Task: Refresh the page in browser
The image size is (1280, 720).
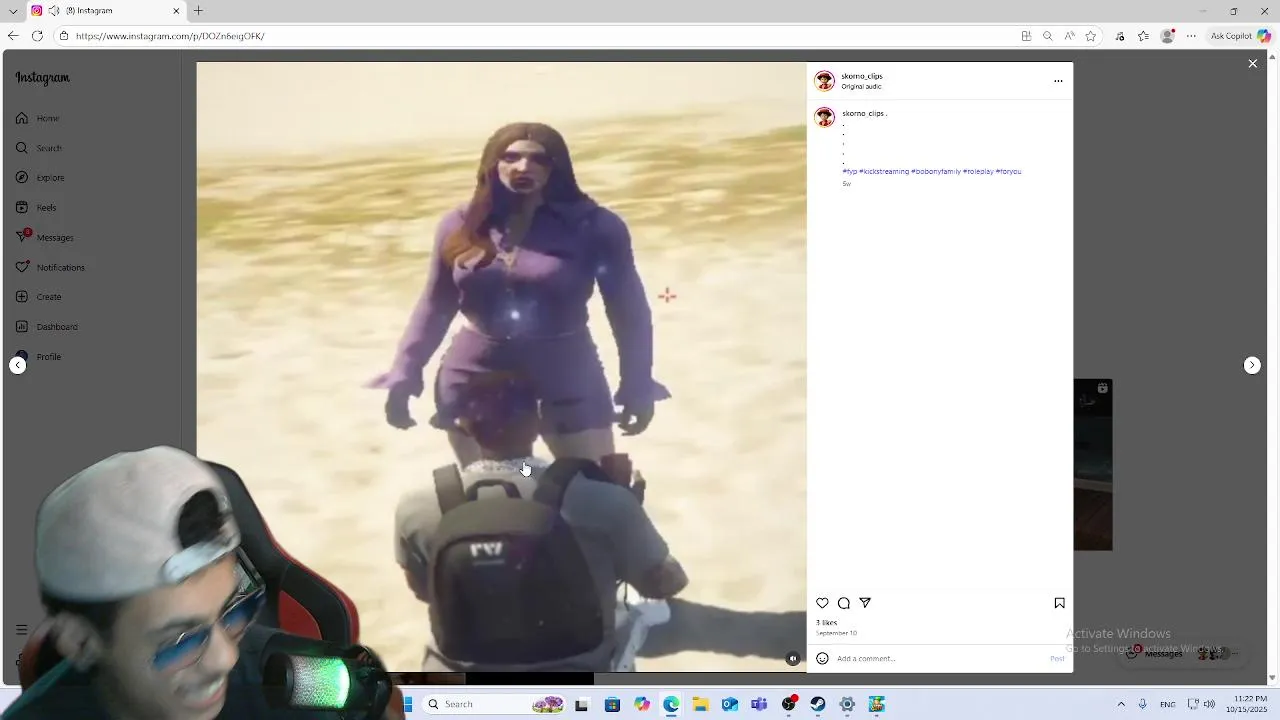Action: tap(37, 36)
